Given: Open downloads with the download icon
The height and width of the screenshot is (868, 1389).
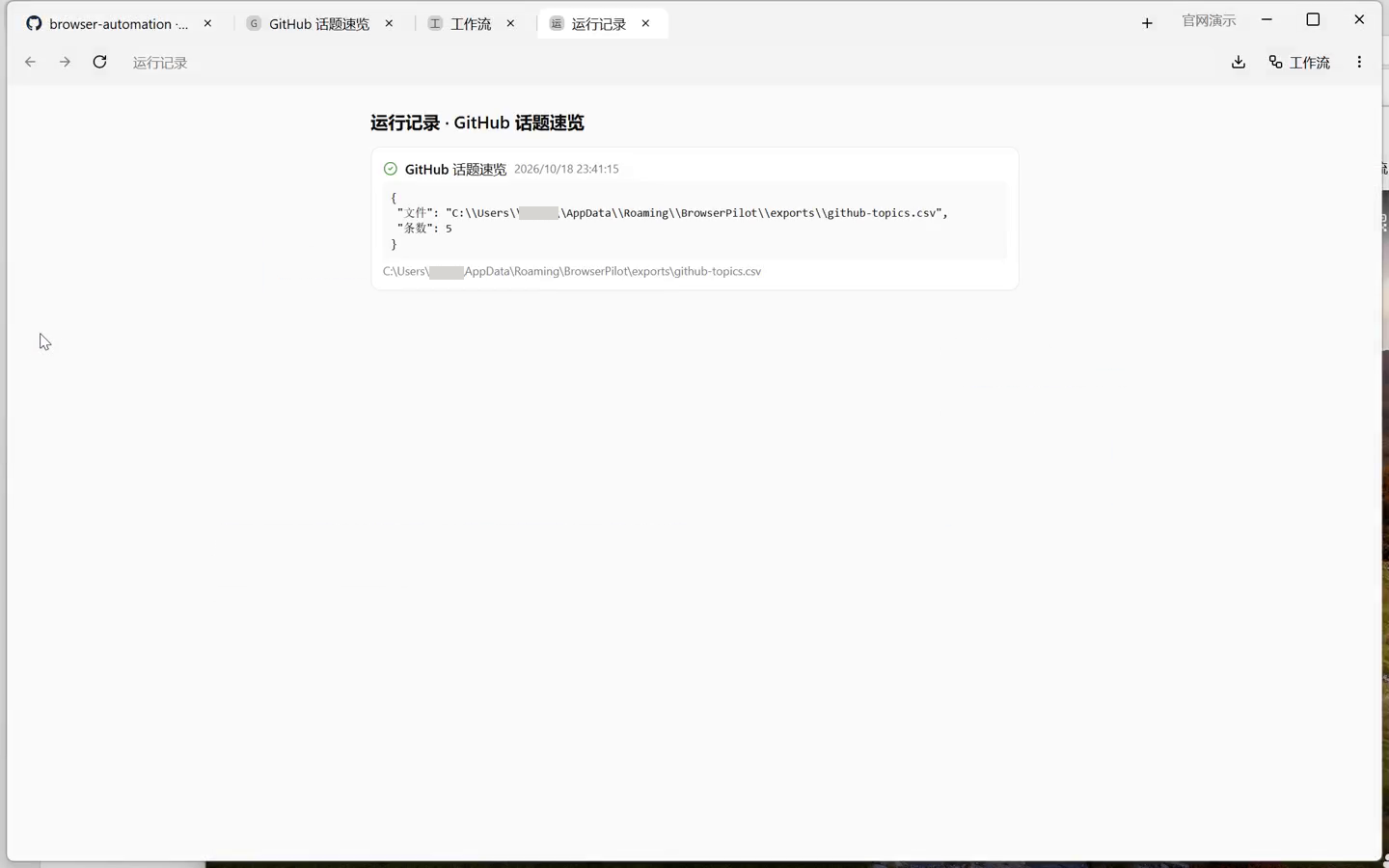Looking at the screenshot, I should point(1239,62).
